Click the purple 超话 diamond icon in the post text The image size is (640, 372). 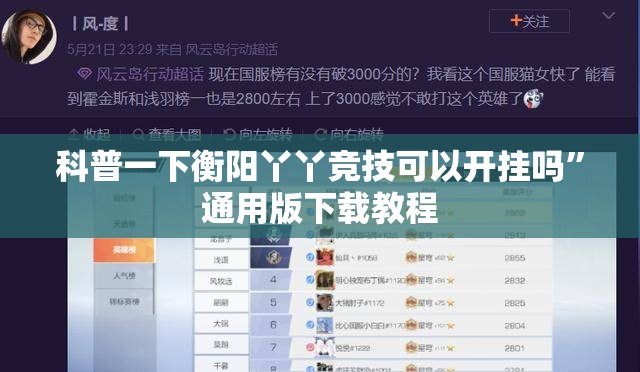click(84, 74)
